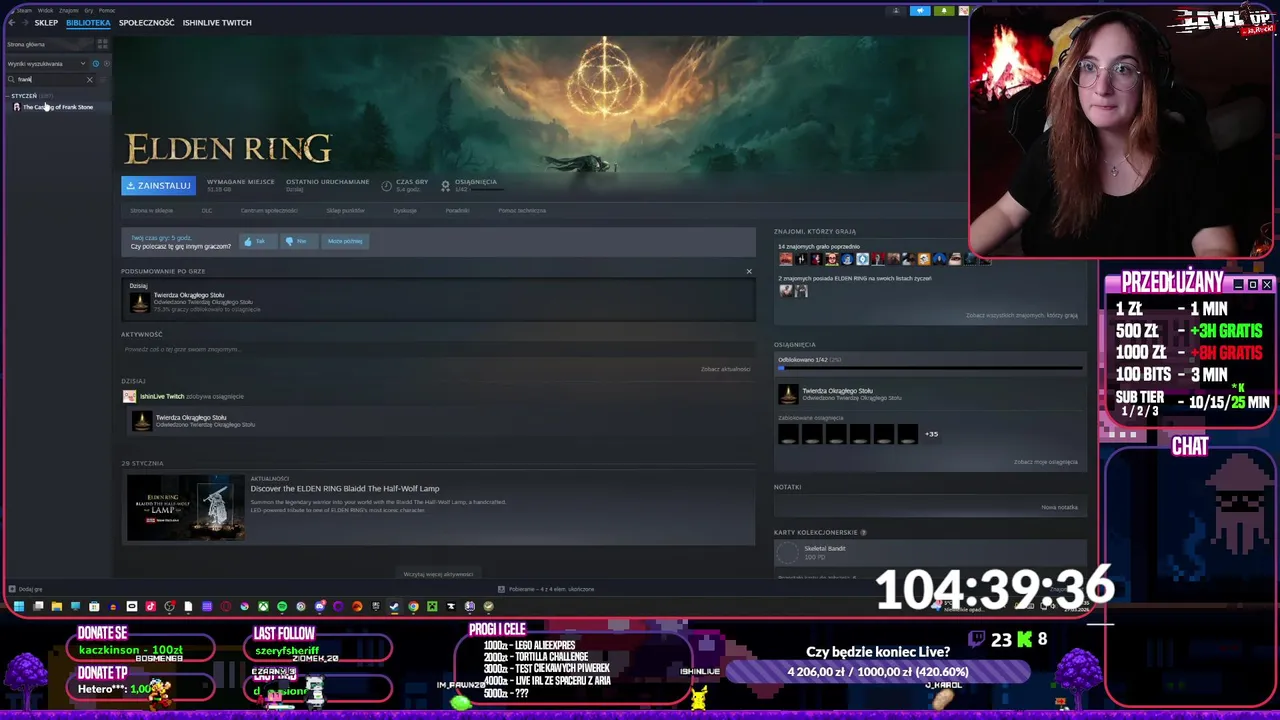Viewport: 1280px width, 720px height.
Task: Open Spotify from taskbar
Action: [282, 606]
